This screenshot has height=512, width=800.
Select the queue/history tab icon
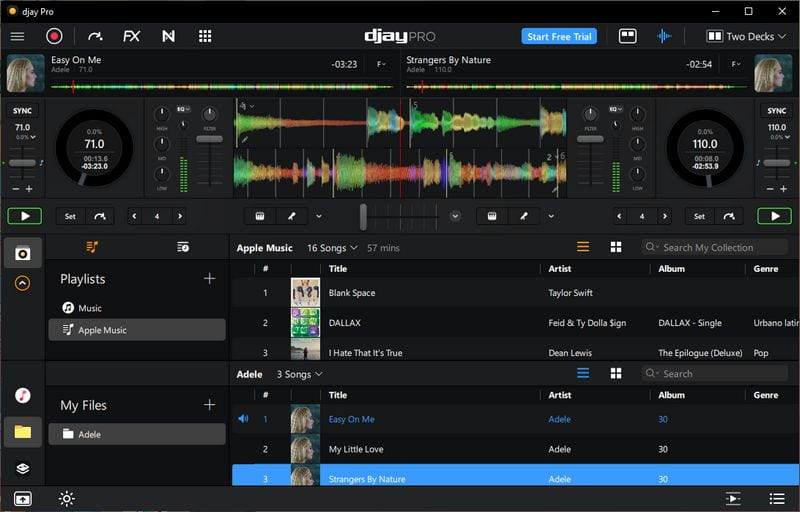tap(183, 247)
